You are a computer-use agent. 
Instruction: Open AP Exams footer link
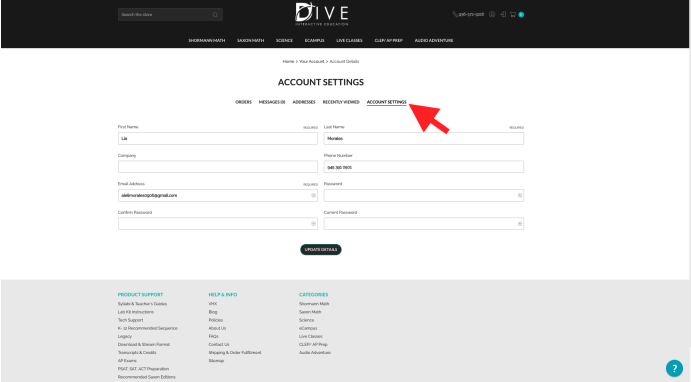(127, 361)
